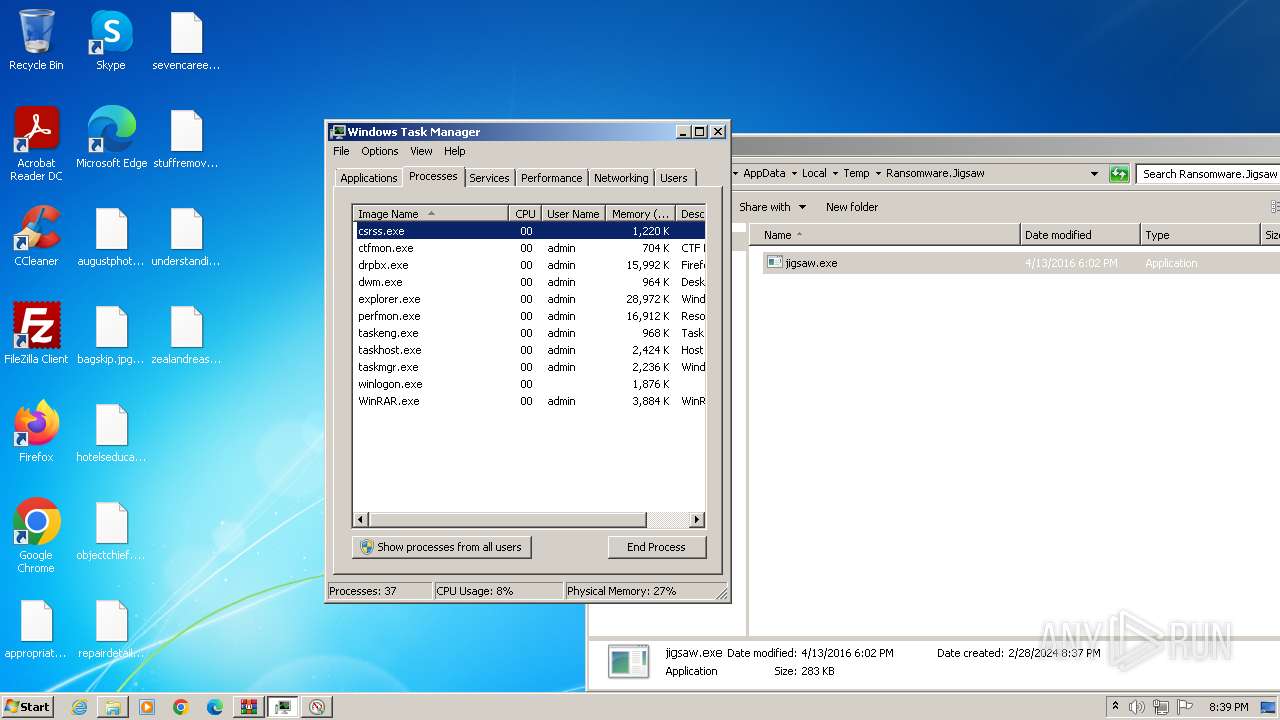Select the repairdetail file on desktop

pyautogui.click(x=111, y=628)
